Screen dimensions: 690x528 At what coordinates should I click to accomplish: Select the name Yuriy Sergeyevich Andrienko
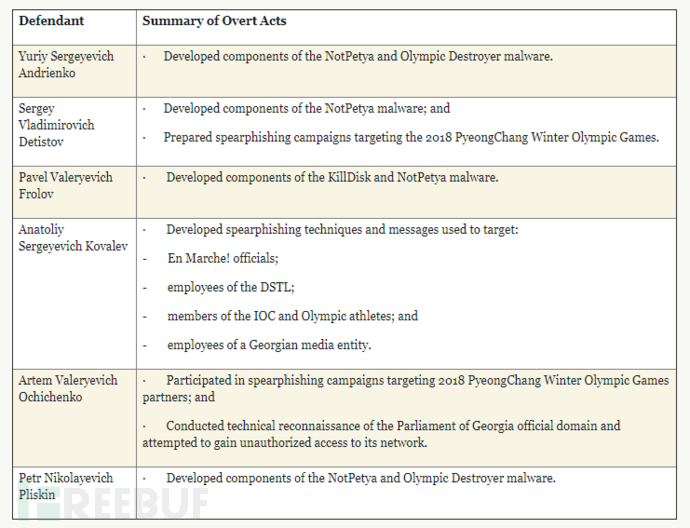pos(66,65)
